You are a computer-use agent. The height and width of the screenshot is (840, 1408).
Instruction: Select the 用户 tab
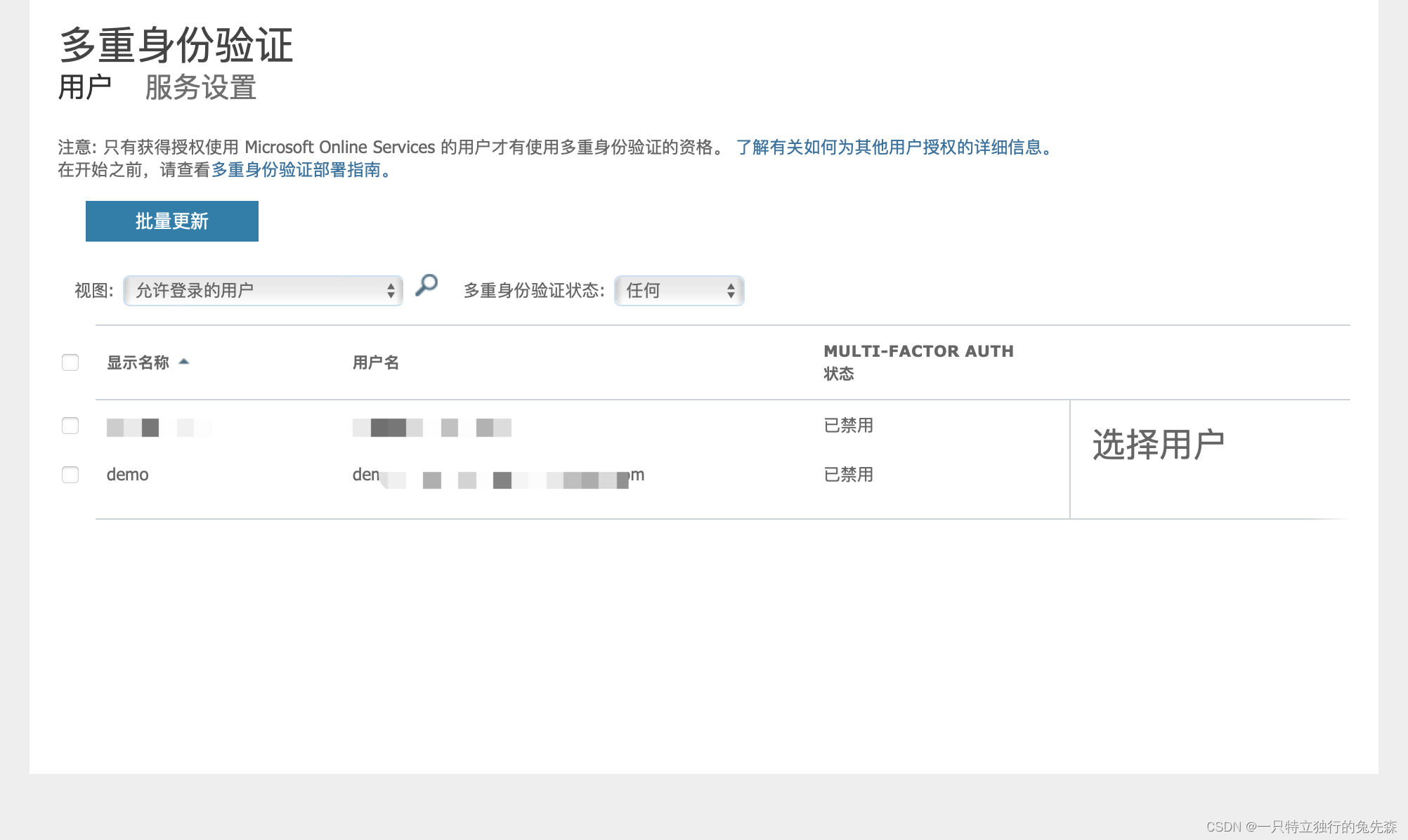click(84, 88)
